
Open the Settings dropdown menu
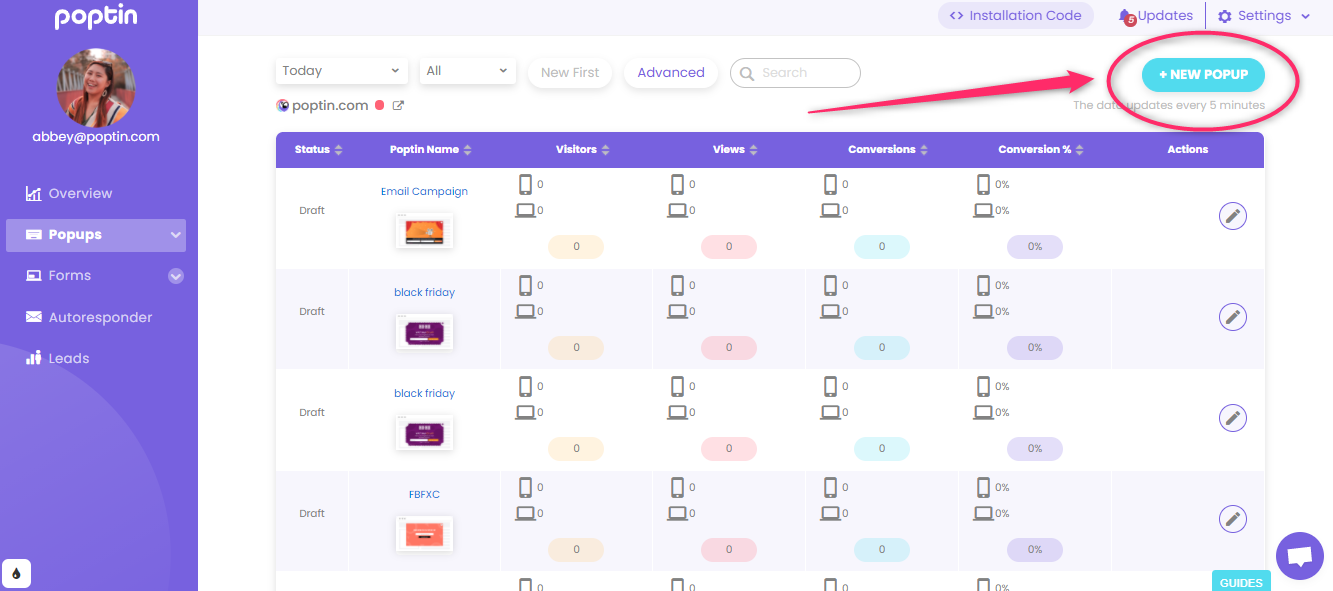tap(1264, 16)
